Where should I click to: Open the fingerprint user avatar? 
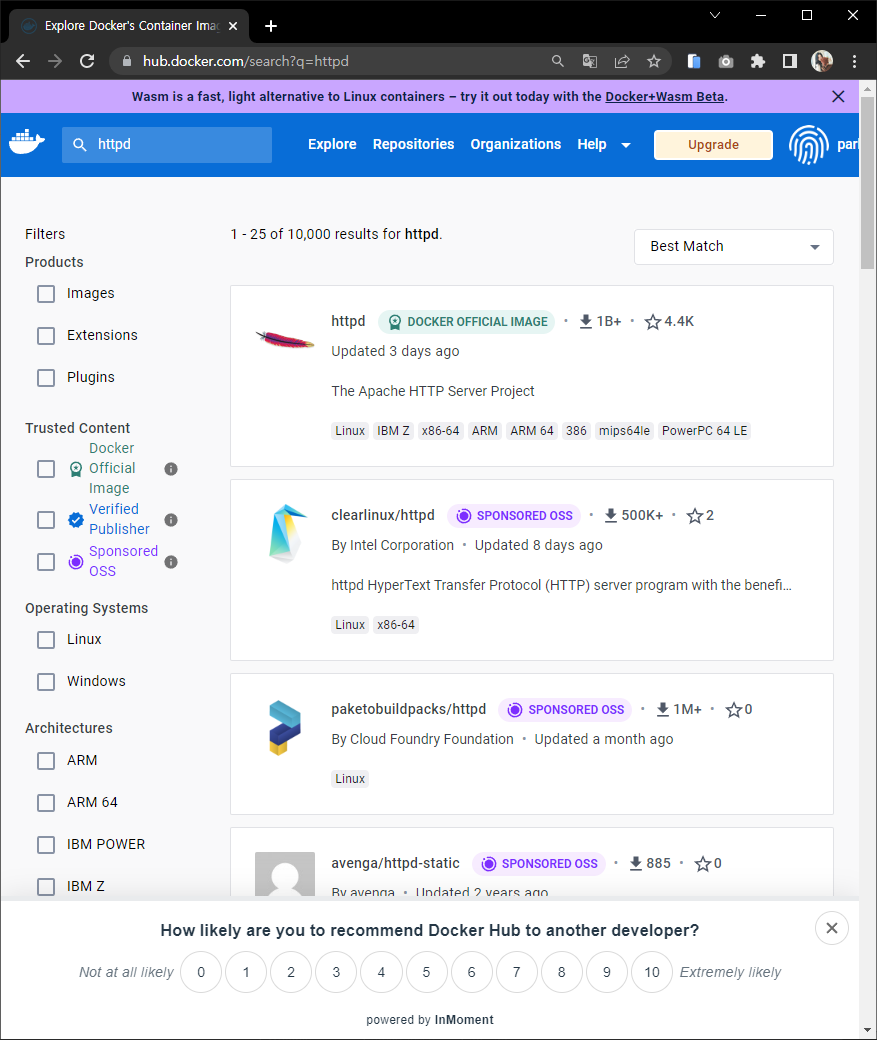coord(809,145)
